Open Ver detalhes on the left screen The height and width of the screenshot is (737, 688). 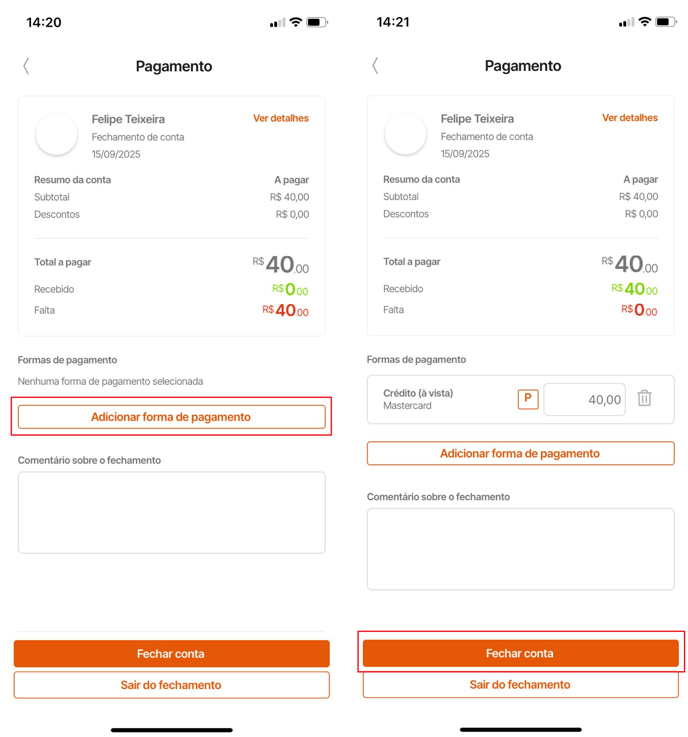(x=281, y=118)
